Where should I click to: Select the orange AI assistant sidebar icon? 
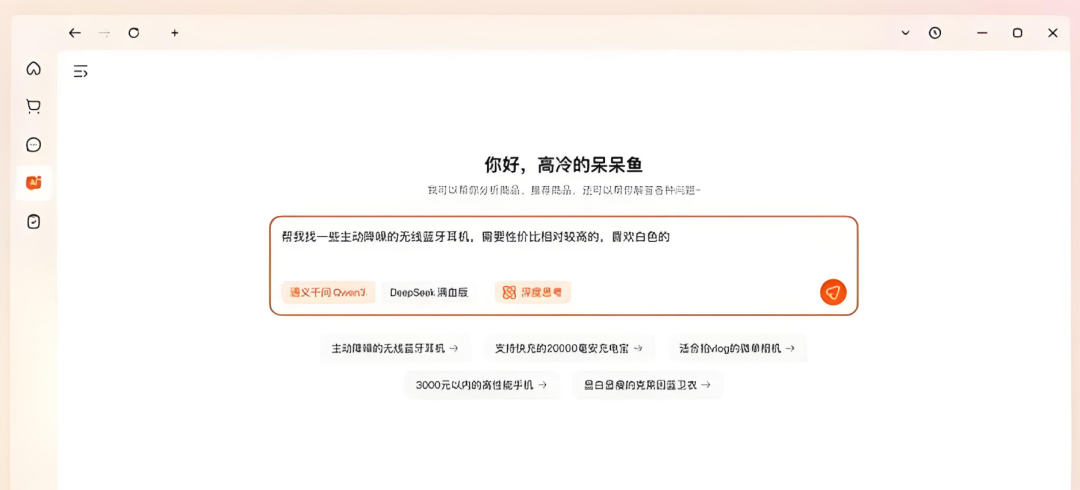click(x=33, y=183)
